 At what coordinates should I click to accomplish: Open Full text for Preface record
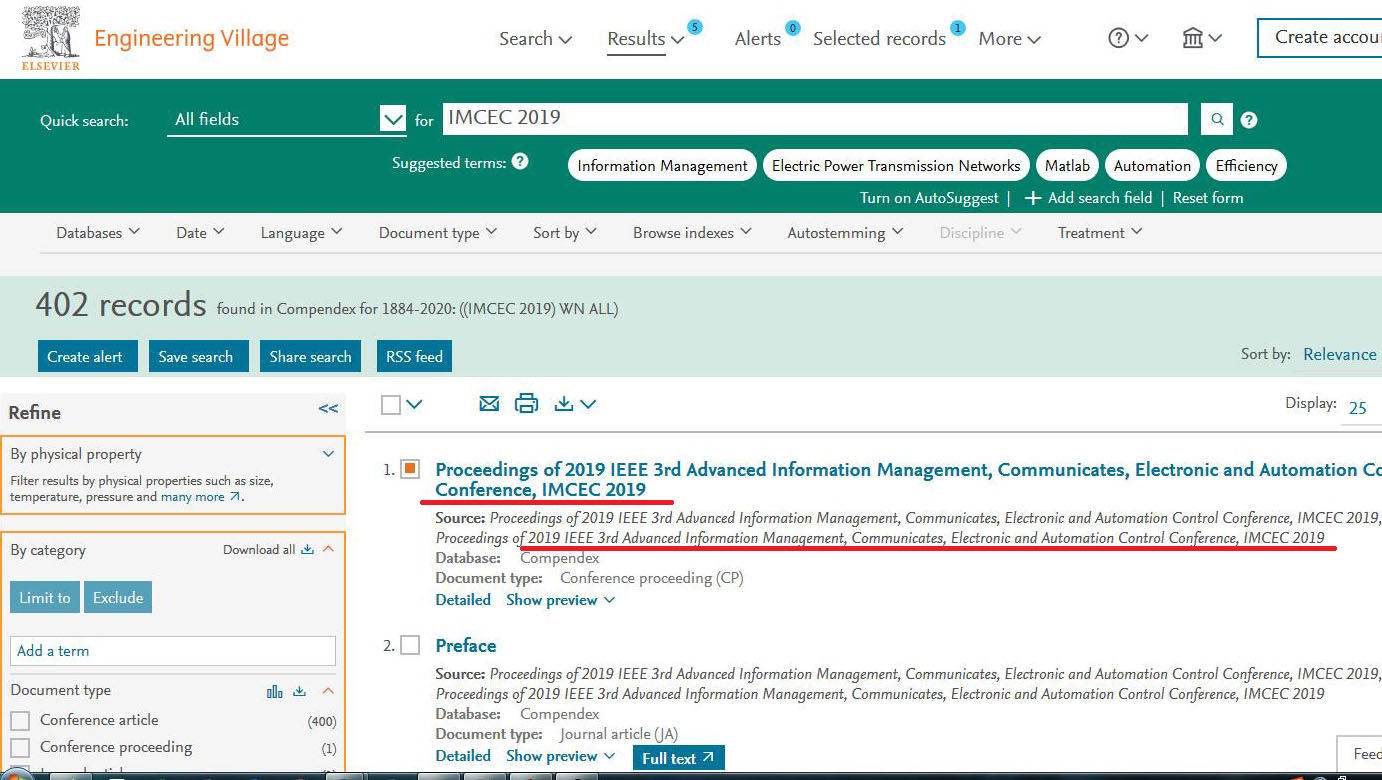point(678,758)
